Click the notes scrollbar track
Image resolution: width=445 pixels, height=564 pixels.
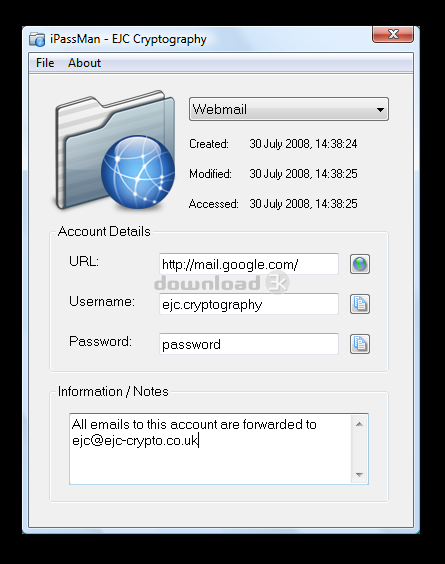pyautogui.click(x=359, y=449)
